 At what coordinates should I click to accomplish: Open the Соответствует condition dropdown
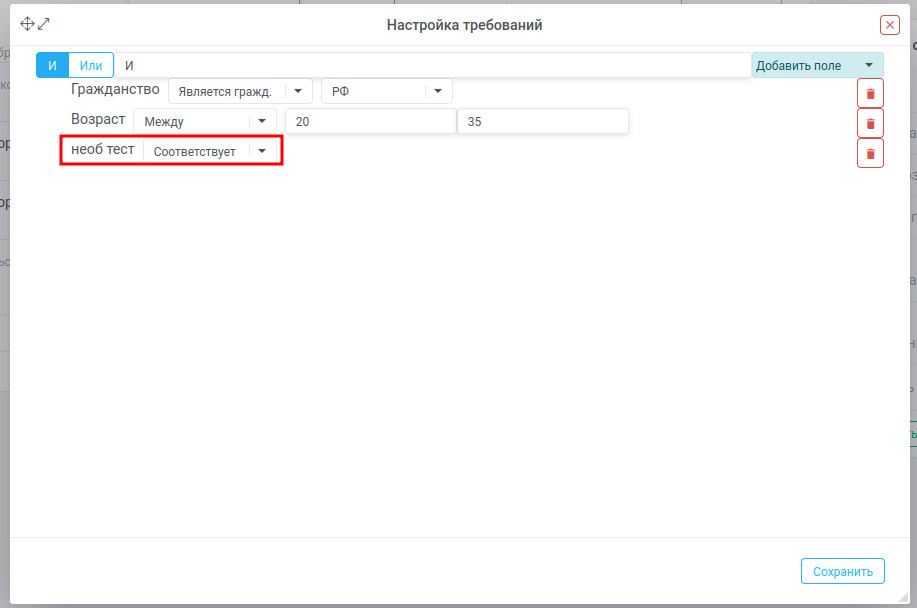(212, 151)
